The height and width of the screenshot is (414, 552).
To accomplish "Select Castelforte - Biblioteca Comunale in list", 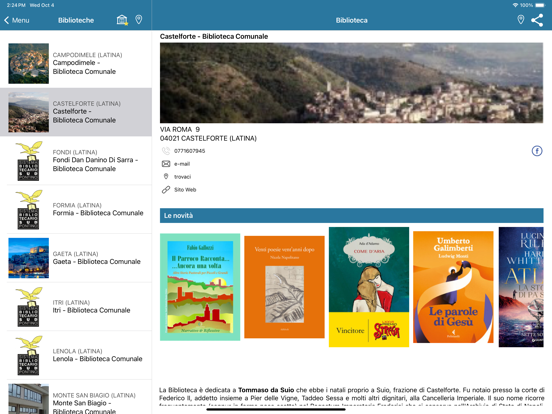I will click(76, 112).
